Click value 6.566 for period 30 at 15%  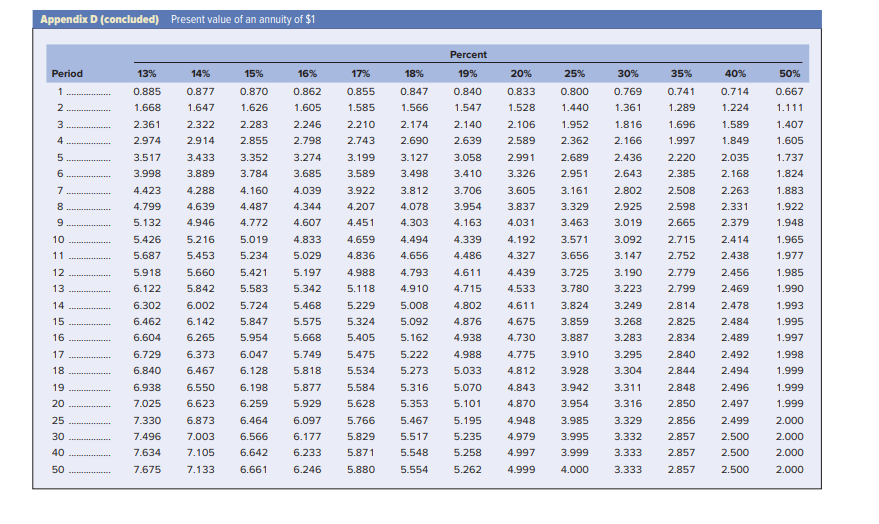coord(253,437)
